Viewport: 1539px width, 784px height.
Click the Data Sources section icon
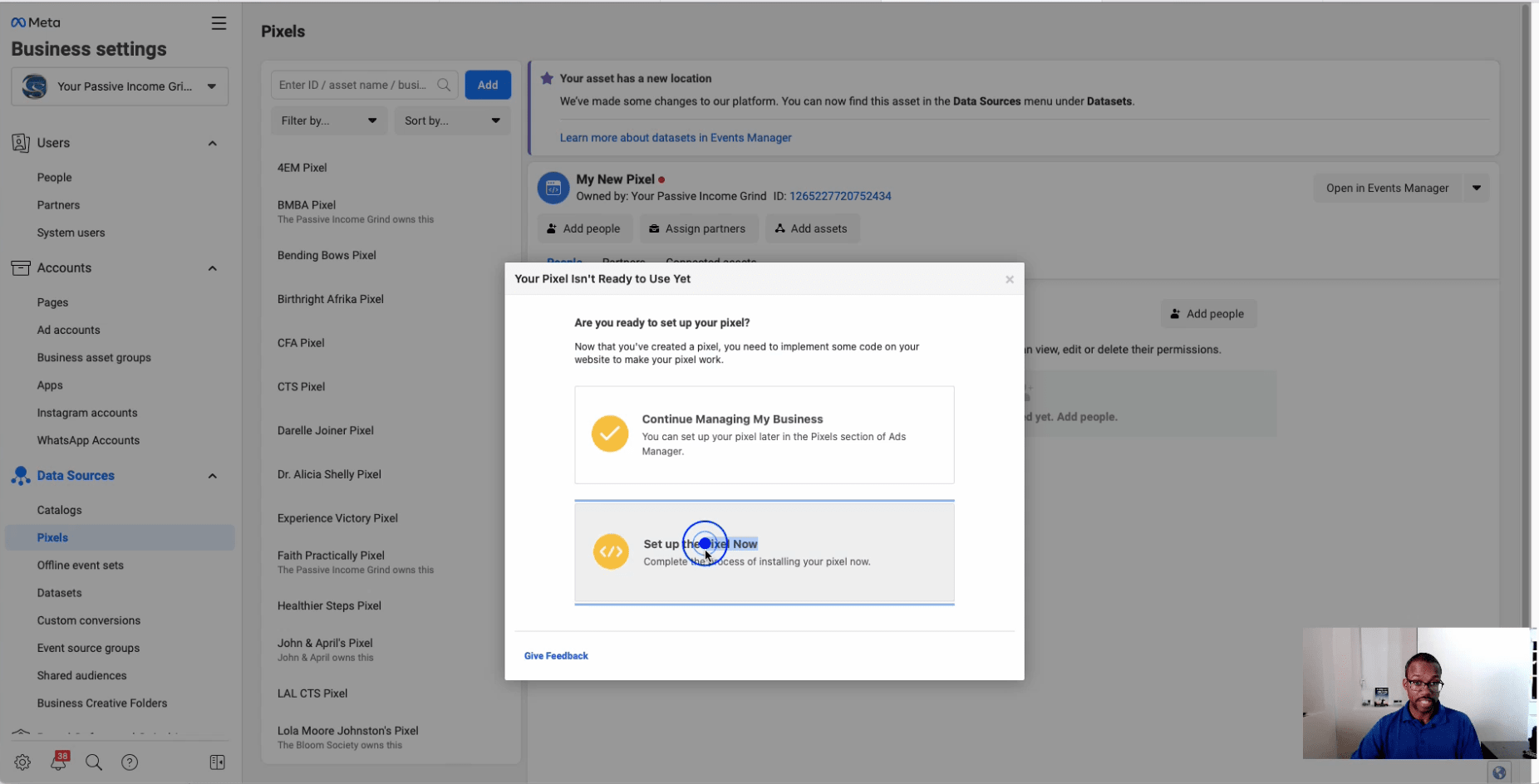[x=21, y=476]
